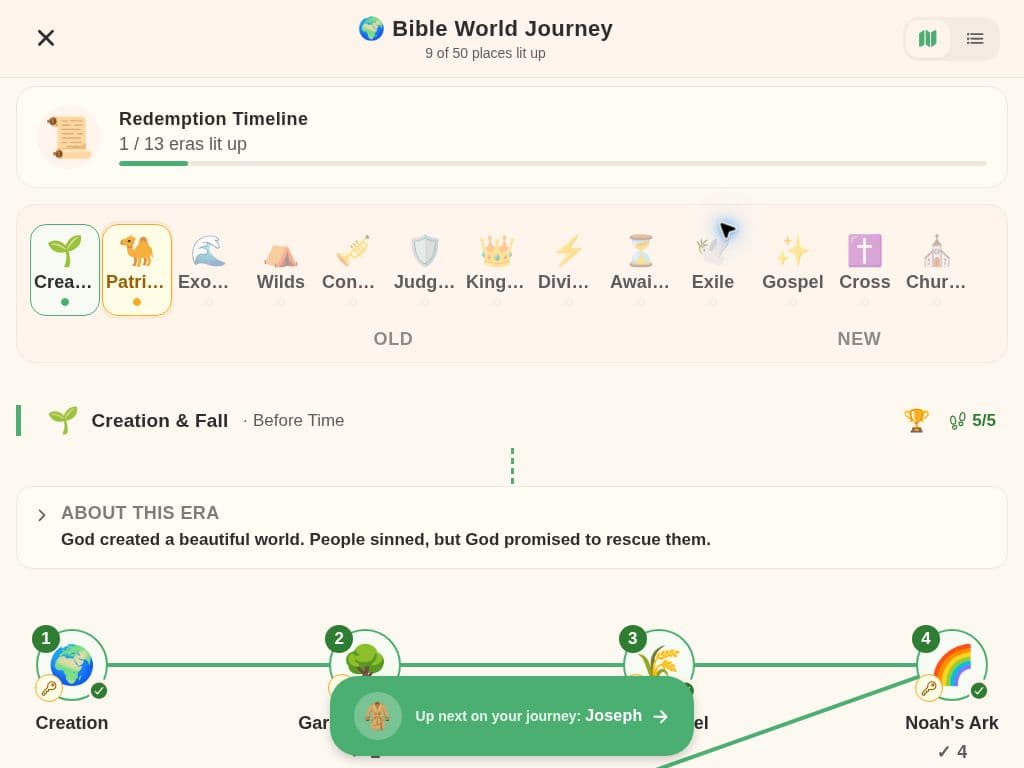Click number 1 badge on Creation
Viewport: 1024px width, 768px height.
(x=46, y=638)
